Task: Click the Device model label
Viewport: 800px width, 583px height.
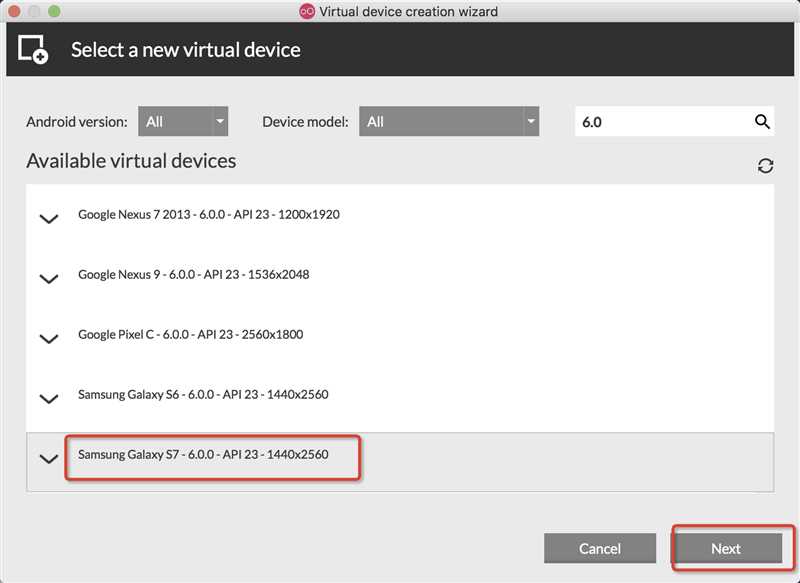Action: (306, 122)
